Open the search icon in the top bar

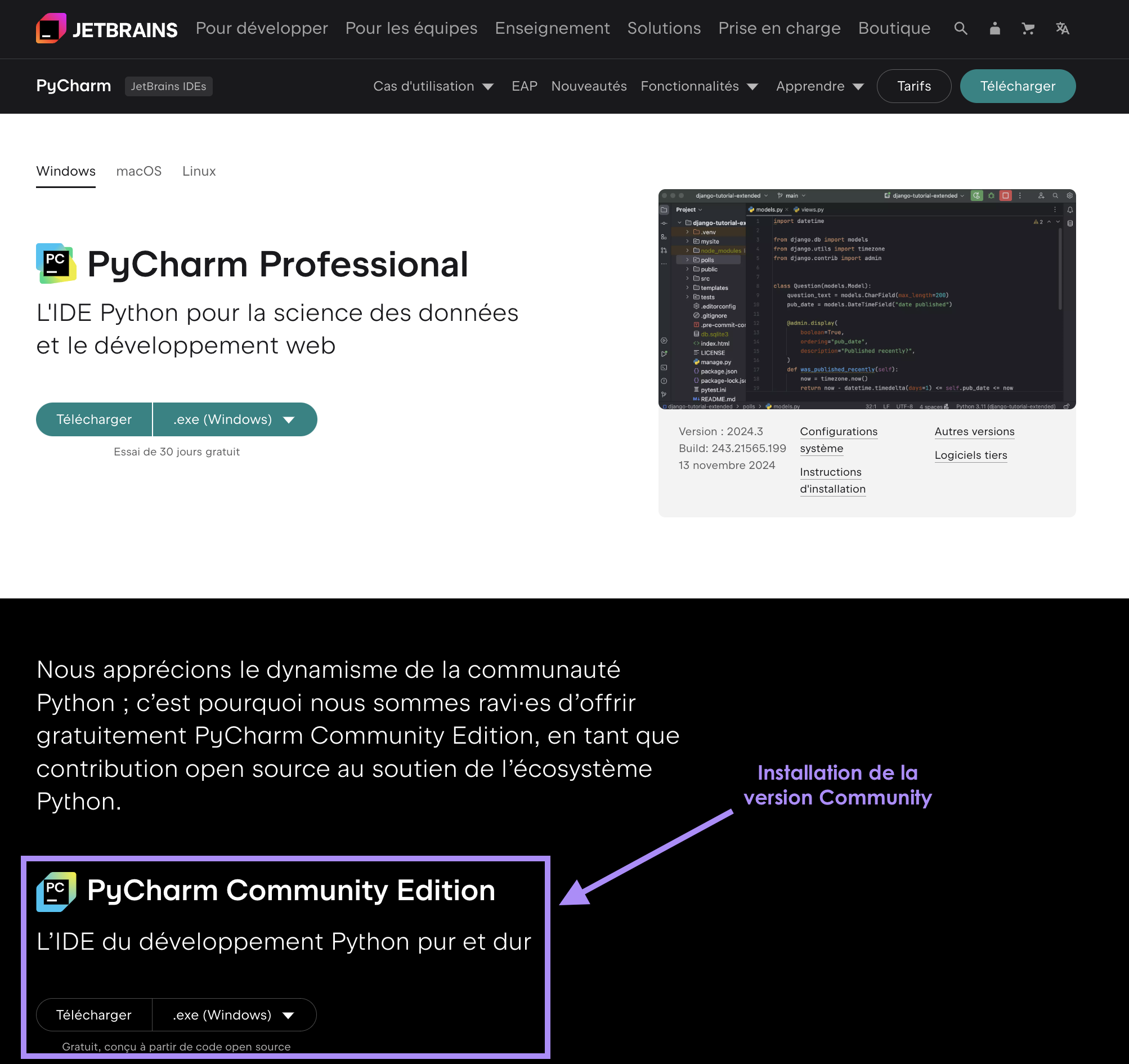coord(960,28)
